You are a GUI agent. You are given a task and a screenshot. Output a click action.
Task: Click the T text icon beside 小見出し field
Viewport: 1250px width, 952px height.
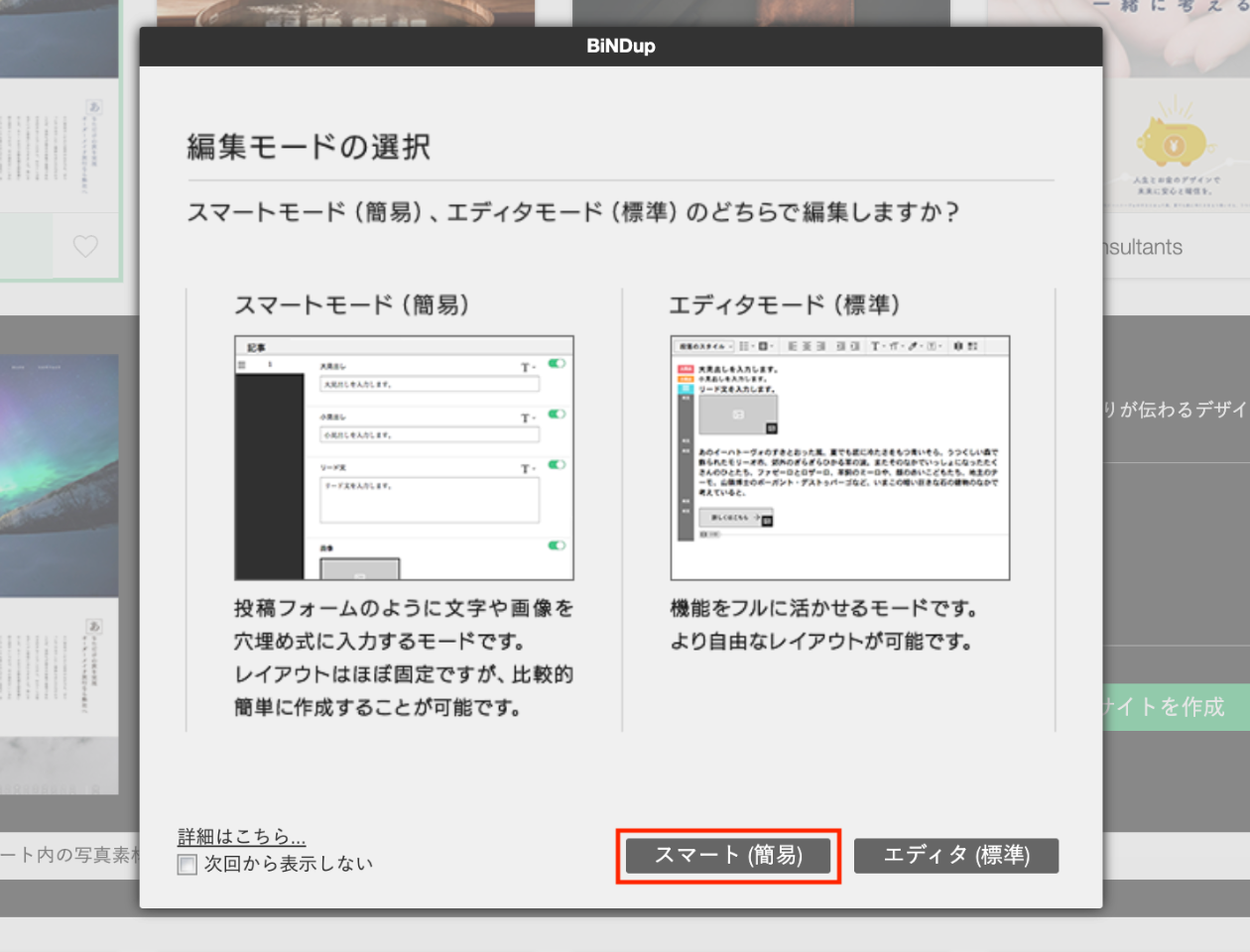click(x=527, y=417)
